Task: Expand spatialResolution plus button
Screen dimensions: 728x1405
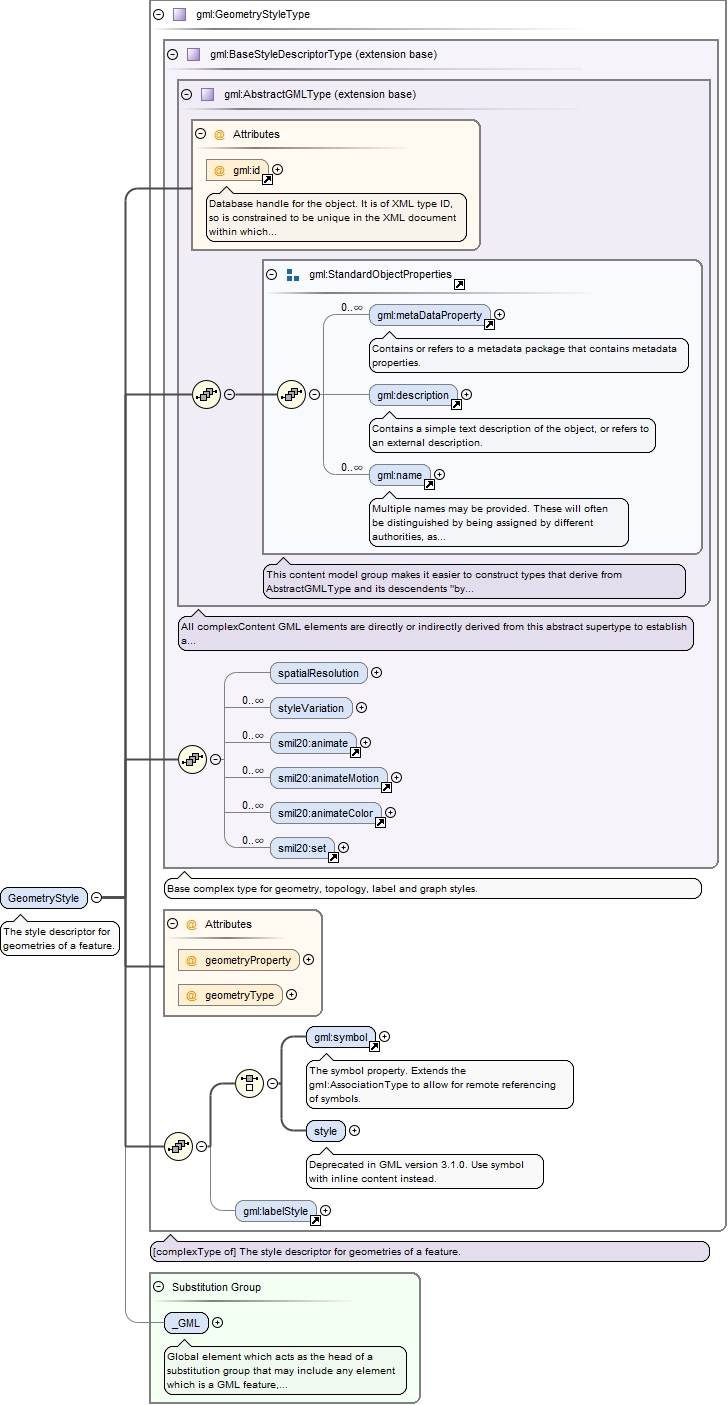Action: coord(376,673)
